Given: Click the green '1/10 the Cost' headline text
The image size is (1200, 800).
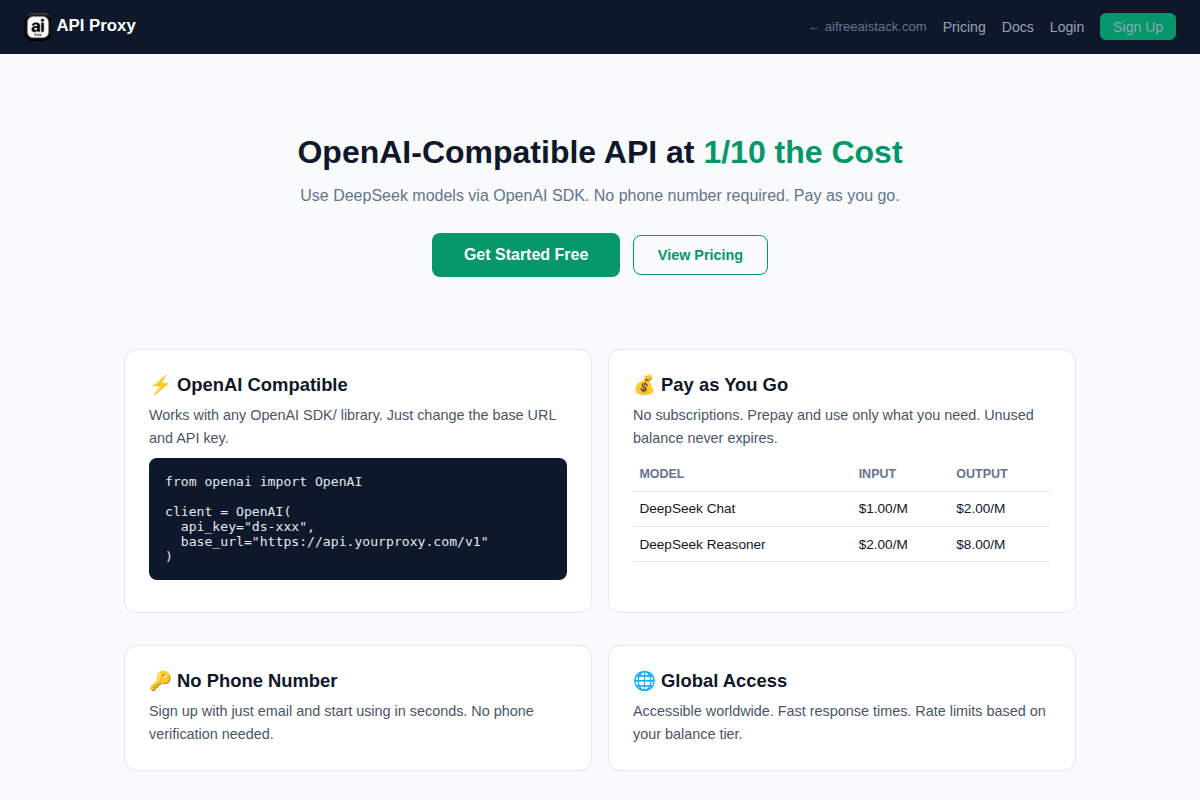Looking at the screenshot, I should coord(803,152).
